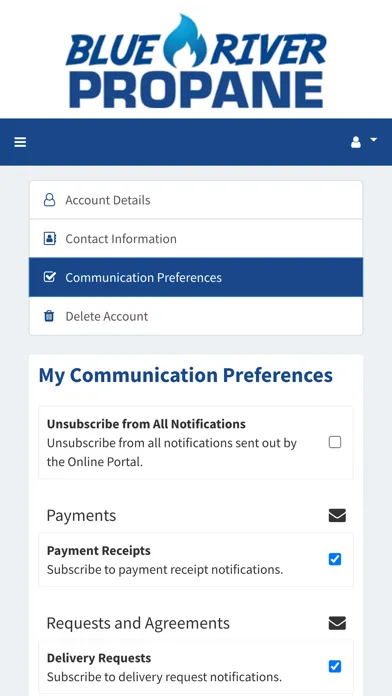Click the user profile icon
This screenshot has height=696, width=392.
pos(356,142)
